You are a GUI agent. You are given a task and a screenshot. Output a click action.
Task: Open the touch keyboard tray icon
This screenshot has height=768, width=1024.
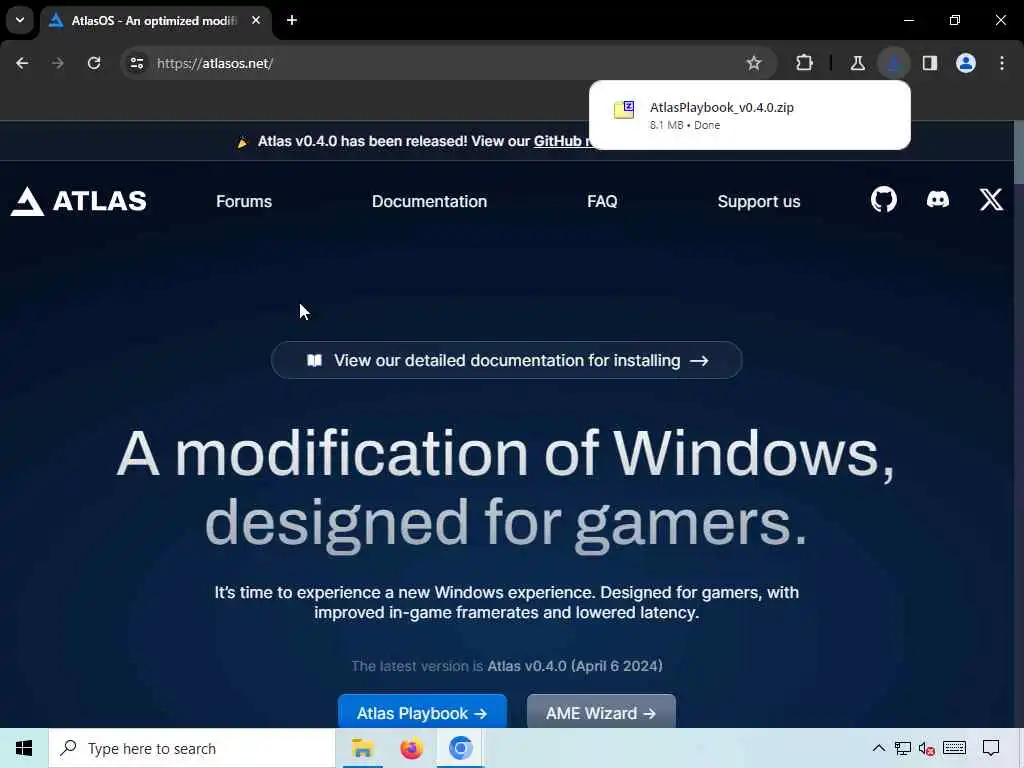(x=954, y=748)
